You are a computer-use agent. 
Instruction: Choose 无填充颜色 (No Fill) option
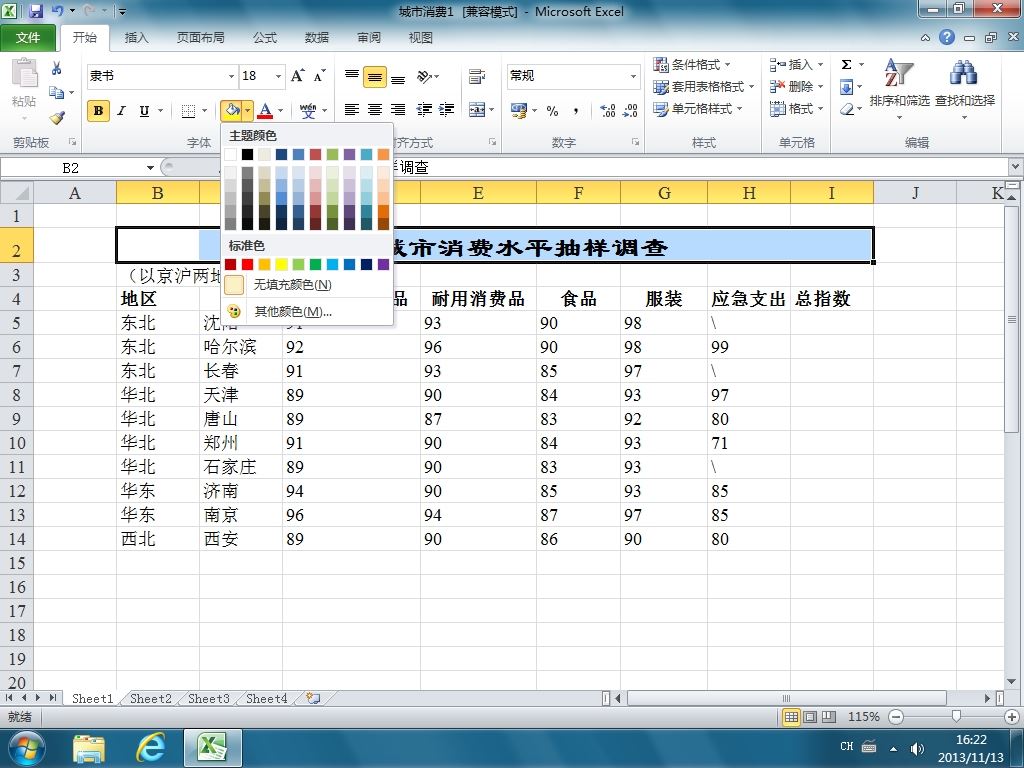[x=307, y=285]
